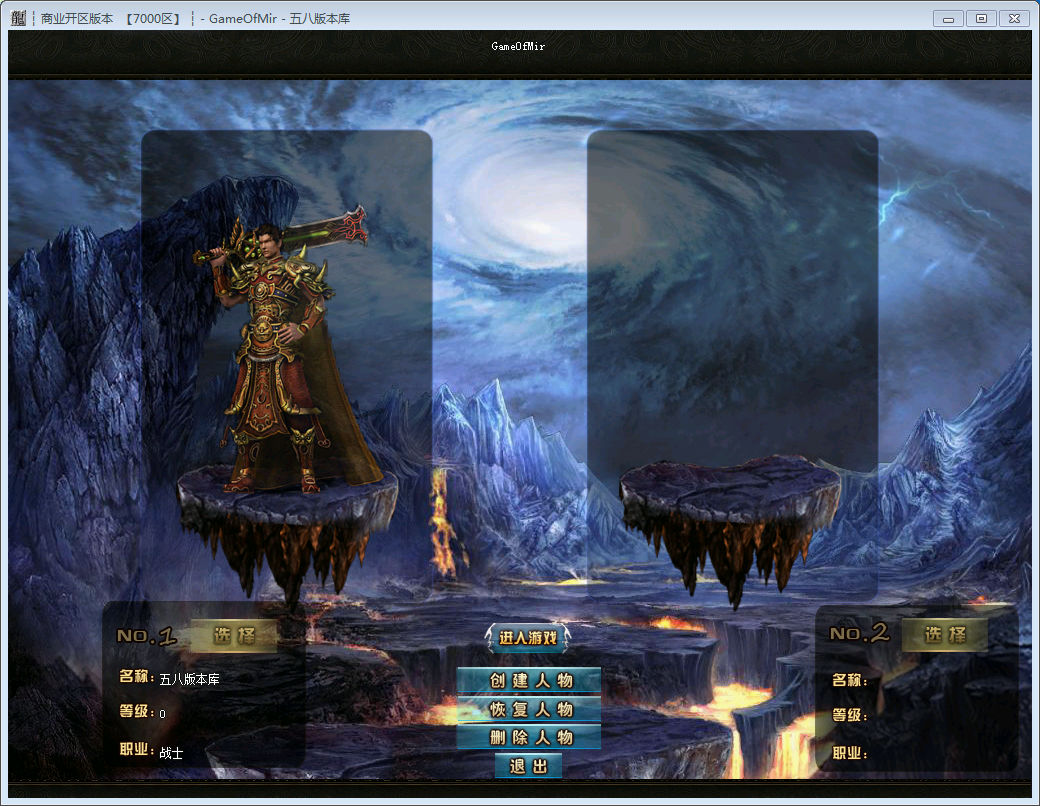Click the GameOfMir header text

(x=518, y=46)
